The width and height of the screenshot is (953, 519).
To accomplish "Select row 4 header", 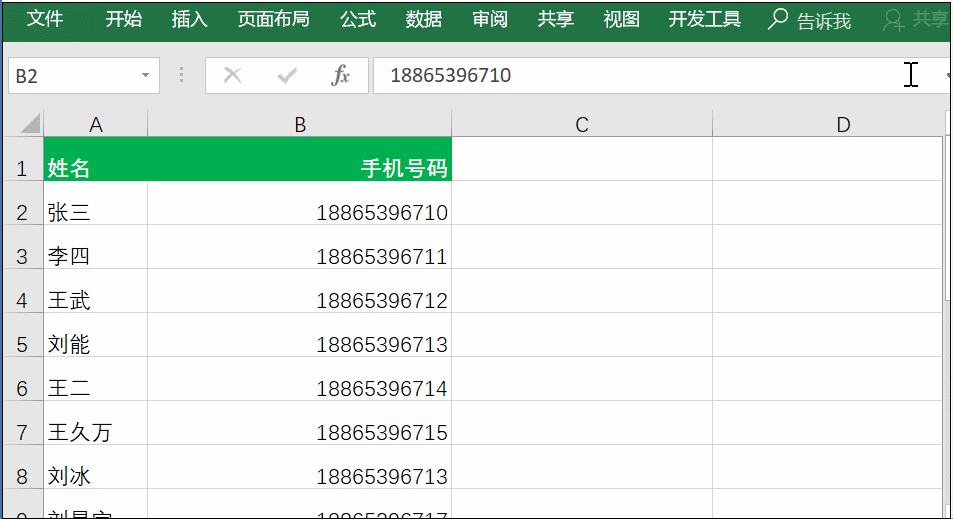I will pyautogui.click(x=22, y=290).
